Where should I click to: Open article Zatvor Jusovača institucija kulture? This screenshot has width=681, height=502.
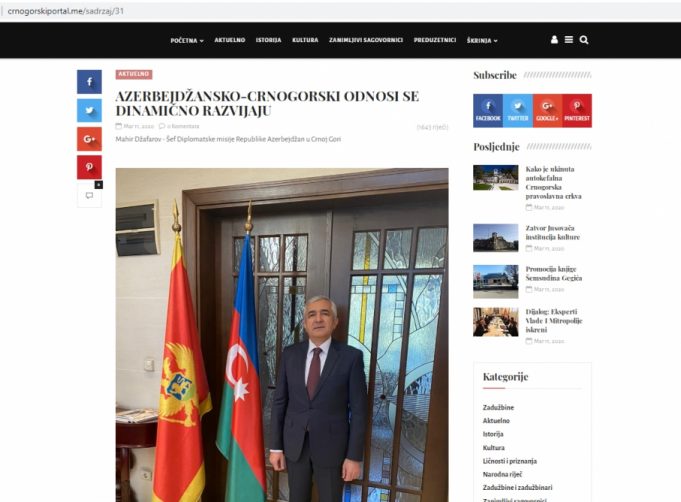point(552,232)
